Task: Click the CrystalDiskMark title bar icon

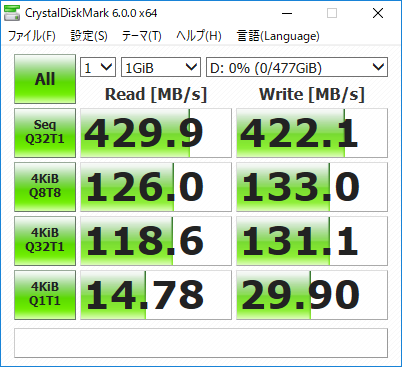Action: tap(12, 13)
